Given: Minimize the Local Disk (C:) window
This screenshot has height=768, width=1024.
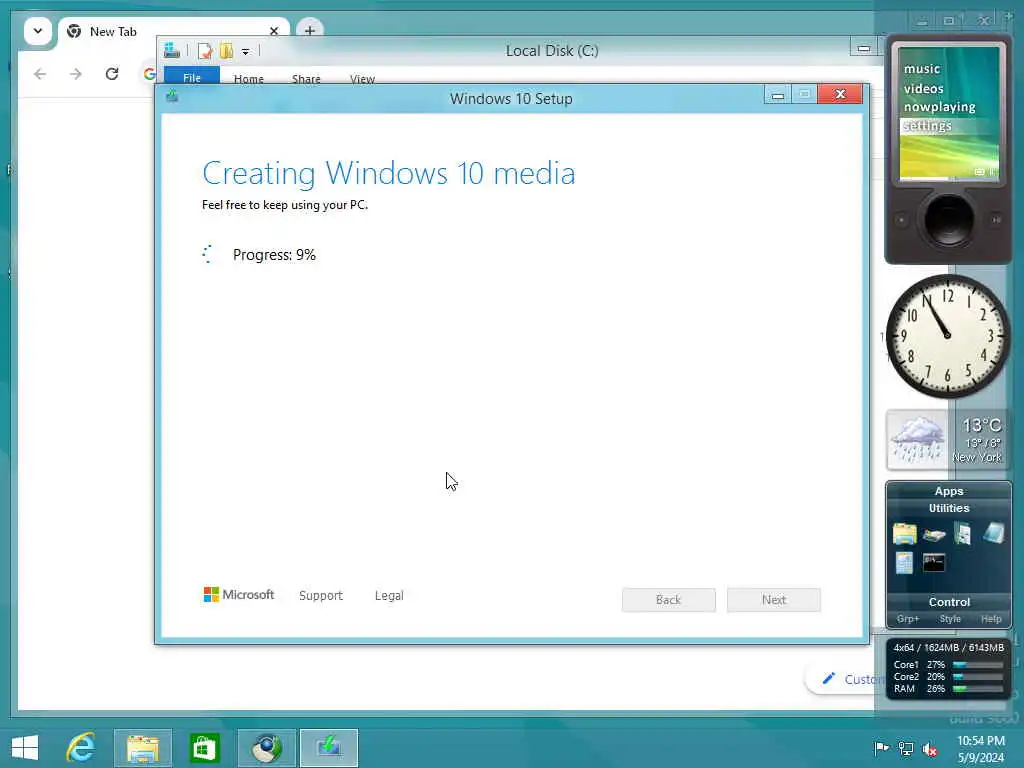Looking at the screenshot, I should coord(863,48).
